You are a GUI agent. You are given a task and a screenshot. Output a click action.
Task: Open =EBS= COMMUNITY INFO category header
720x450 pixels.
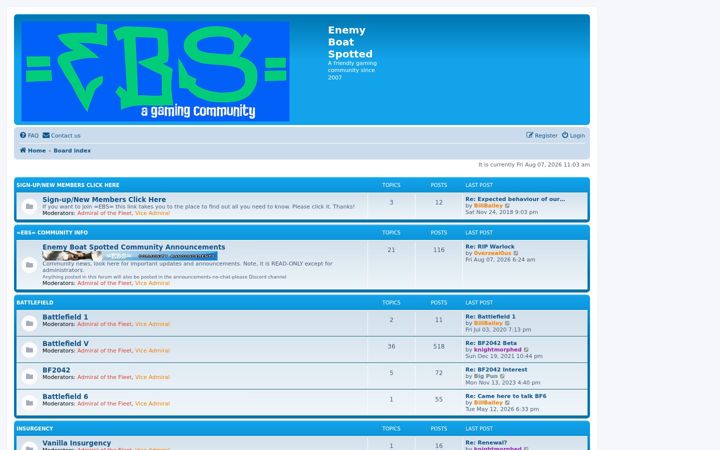tap(52, 233)
